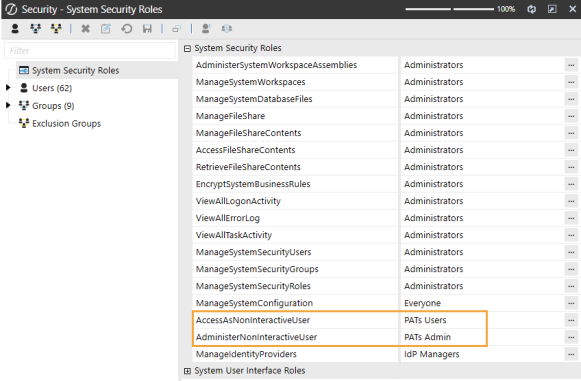Click the IdP Managers group value
581x381 pixels.
pyautogui.click(x=431, y=354)
